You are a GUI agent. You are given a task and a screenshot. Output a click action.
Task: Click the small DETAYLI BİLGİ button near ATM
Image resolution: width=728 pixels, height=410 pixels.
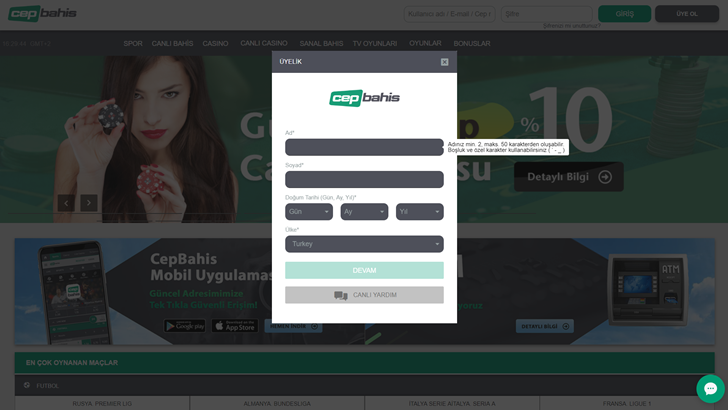[x=545, y=326]
